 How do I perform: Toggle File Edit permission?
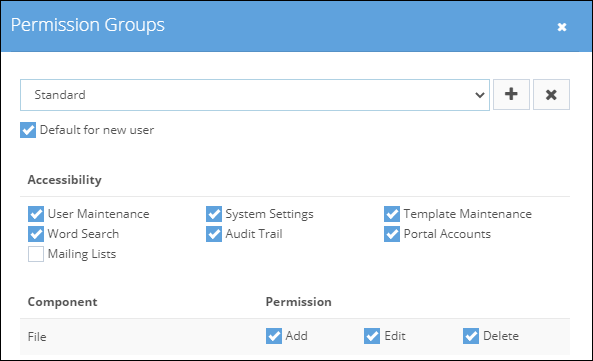tap(372, 336)
